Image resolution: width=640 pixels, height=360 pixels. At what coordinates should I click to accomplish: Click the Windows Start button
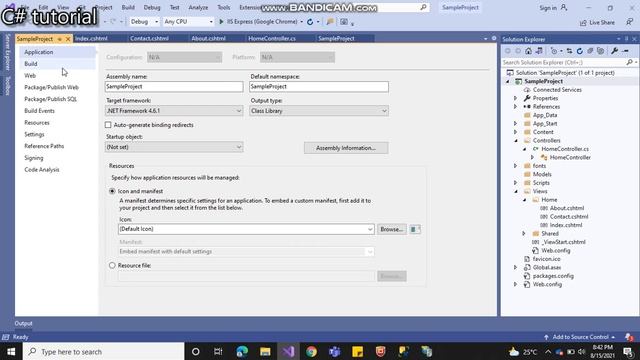point(11,351)
